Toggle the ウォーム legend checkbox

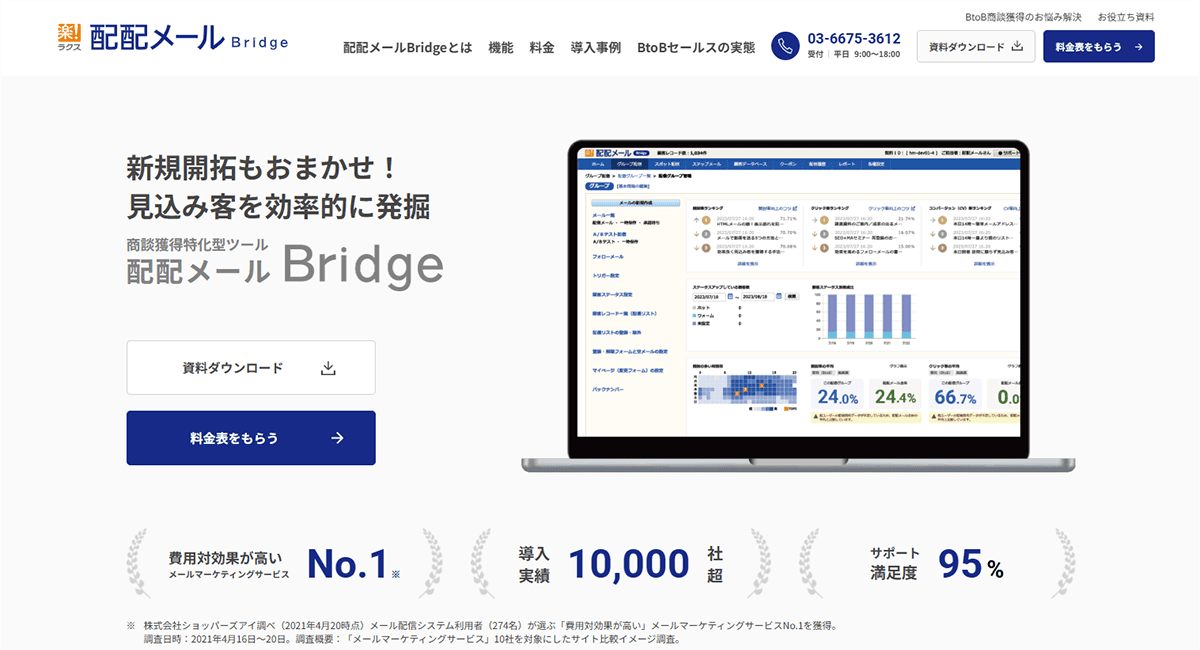tap(694, 316)
